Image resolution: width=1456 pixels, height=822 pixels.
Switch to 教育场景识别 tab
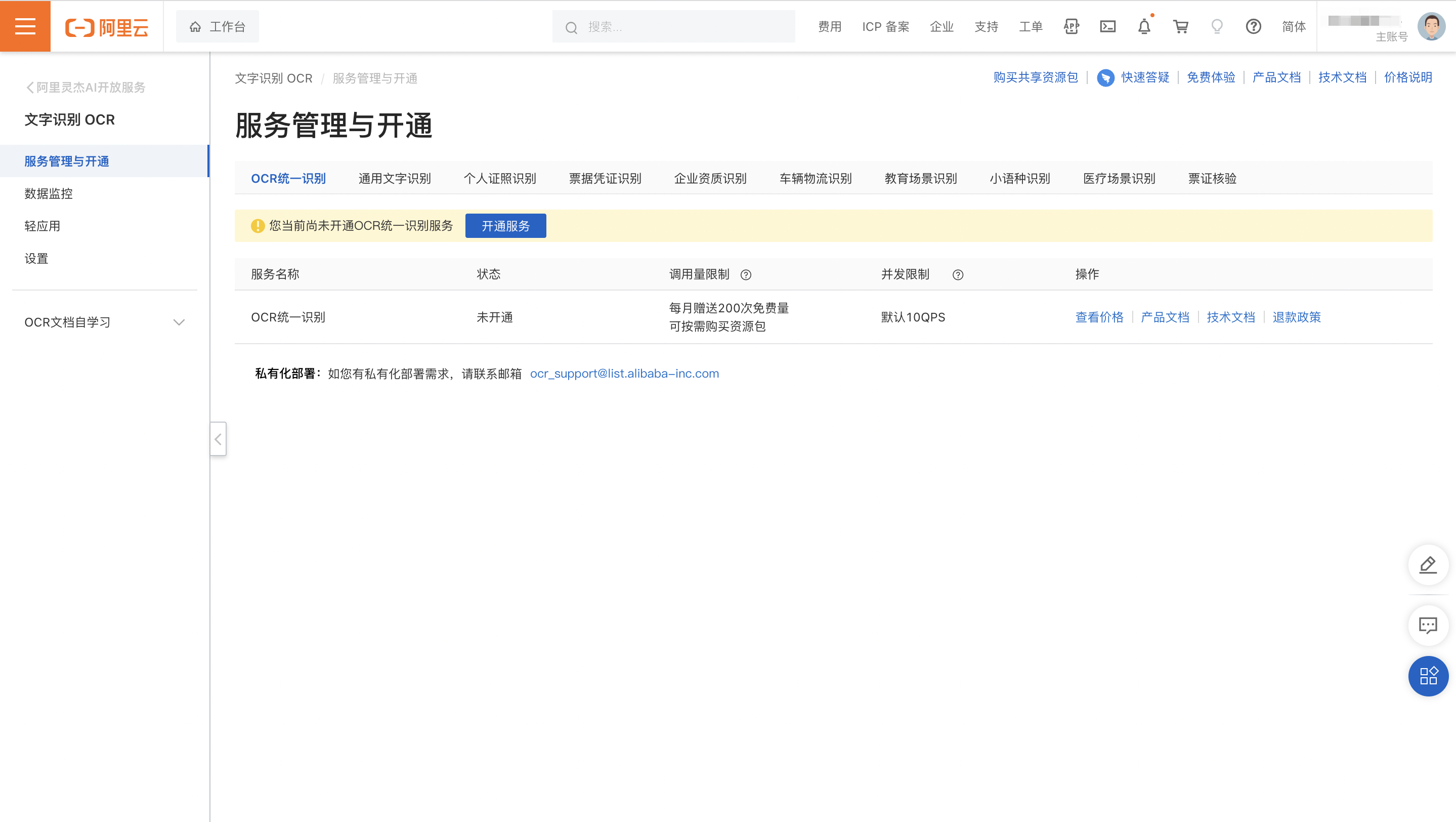920,178
